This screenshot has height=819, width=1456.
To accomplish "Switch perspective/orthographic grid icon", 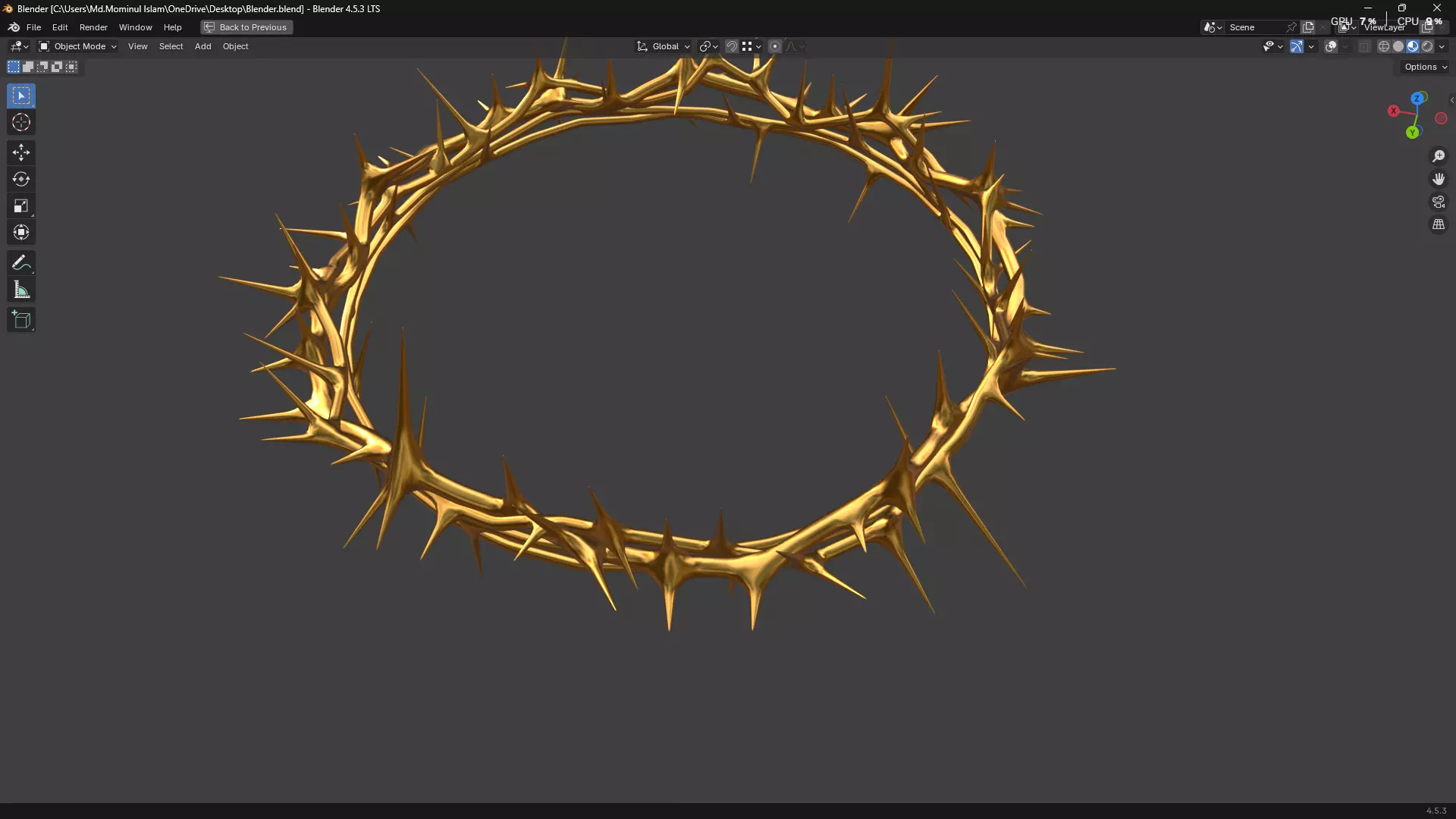I will 1439,224.
